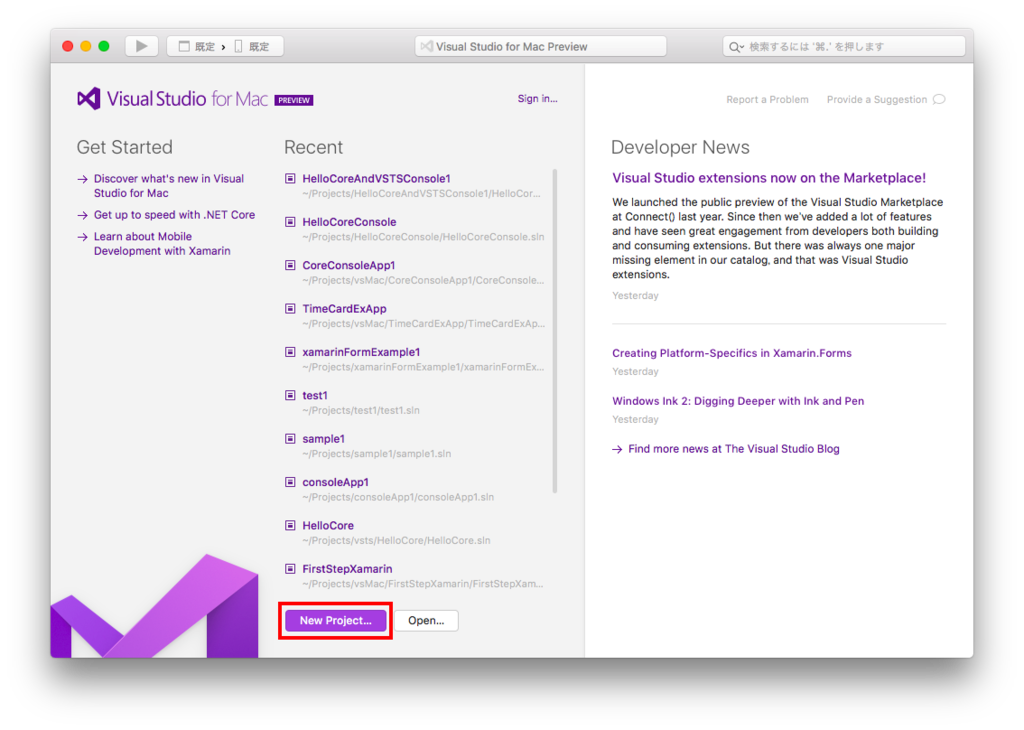Open recent project xamarinFormExample1

pos(361,352)
